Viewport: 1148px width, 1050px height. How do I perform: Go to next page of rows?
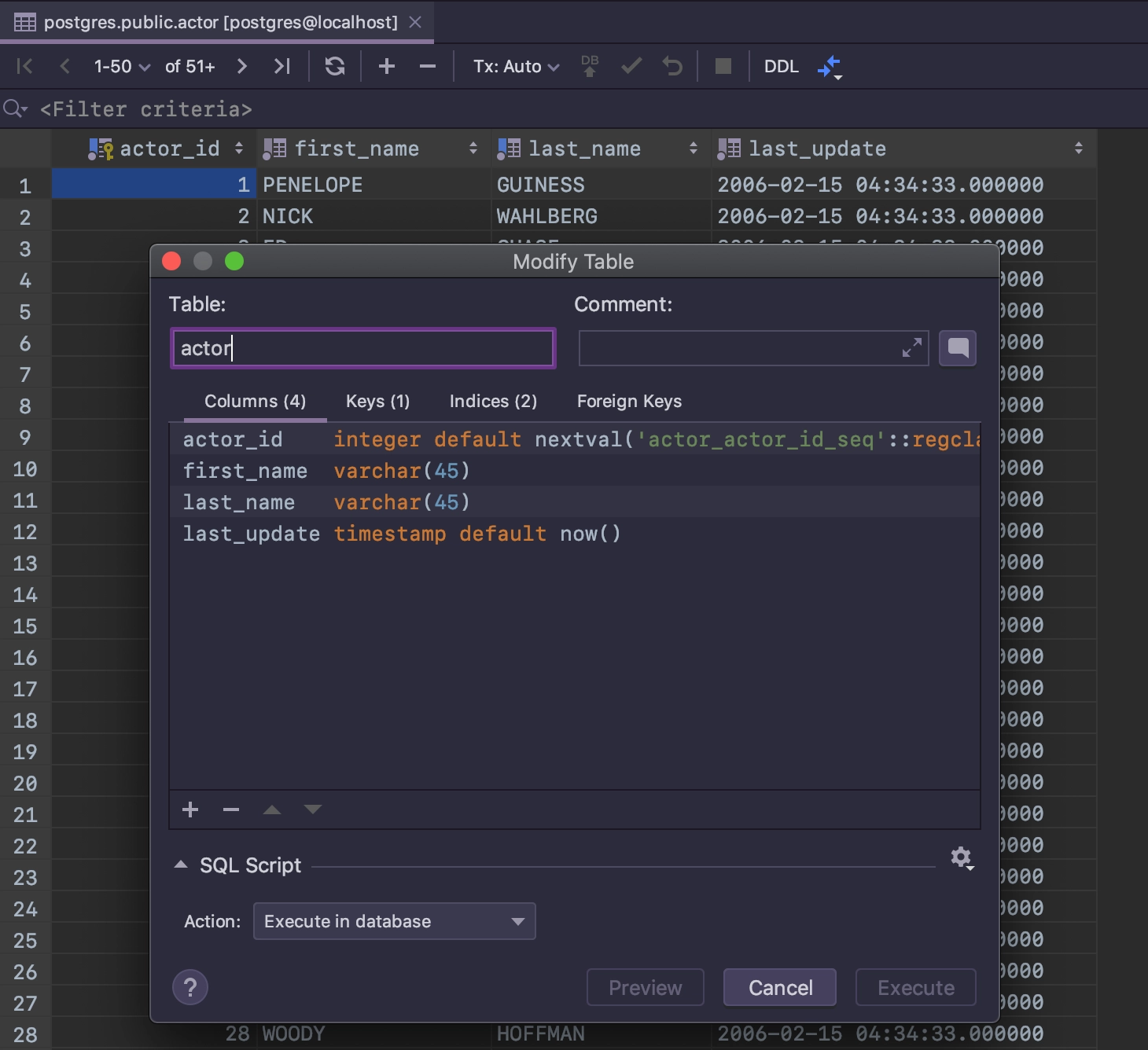click(241, 66)
